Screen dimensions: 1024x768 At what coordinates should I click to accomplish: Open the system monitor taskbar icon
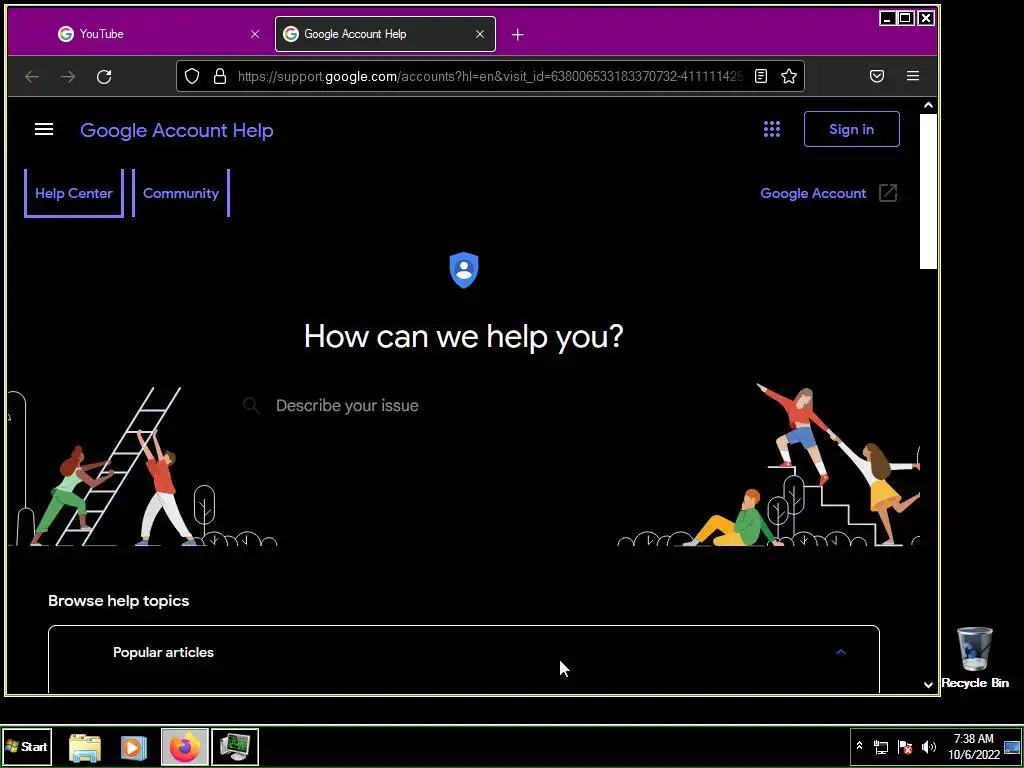235,746
